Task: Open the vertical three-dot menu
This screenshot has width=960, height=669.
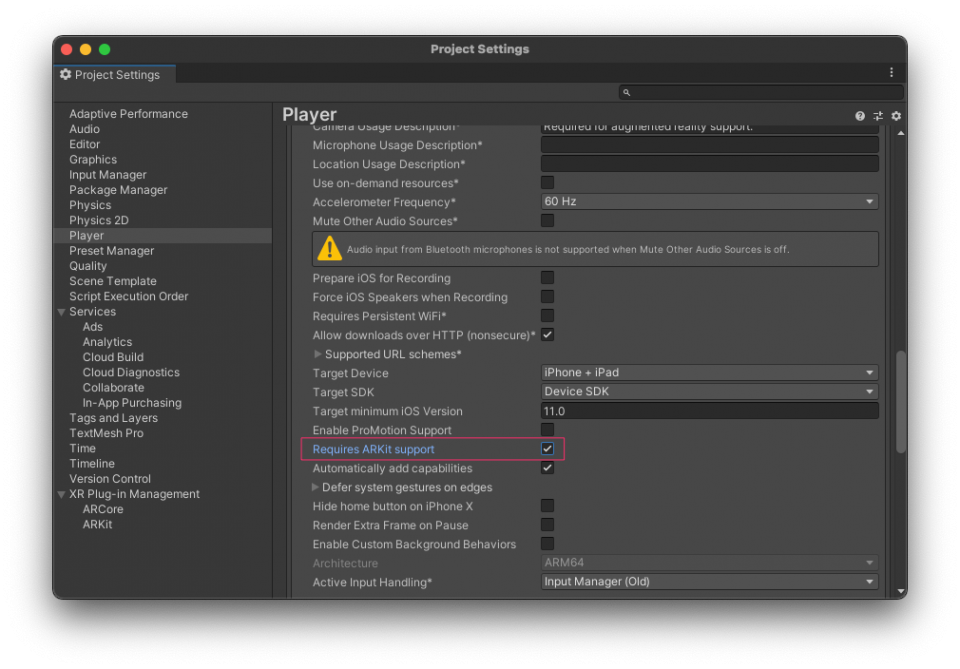Action: click(893, 72)
